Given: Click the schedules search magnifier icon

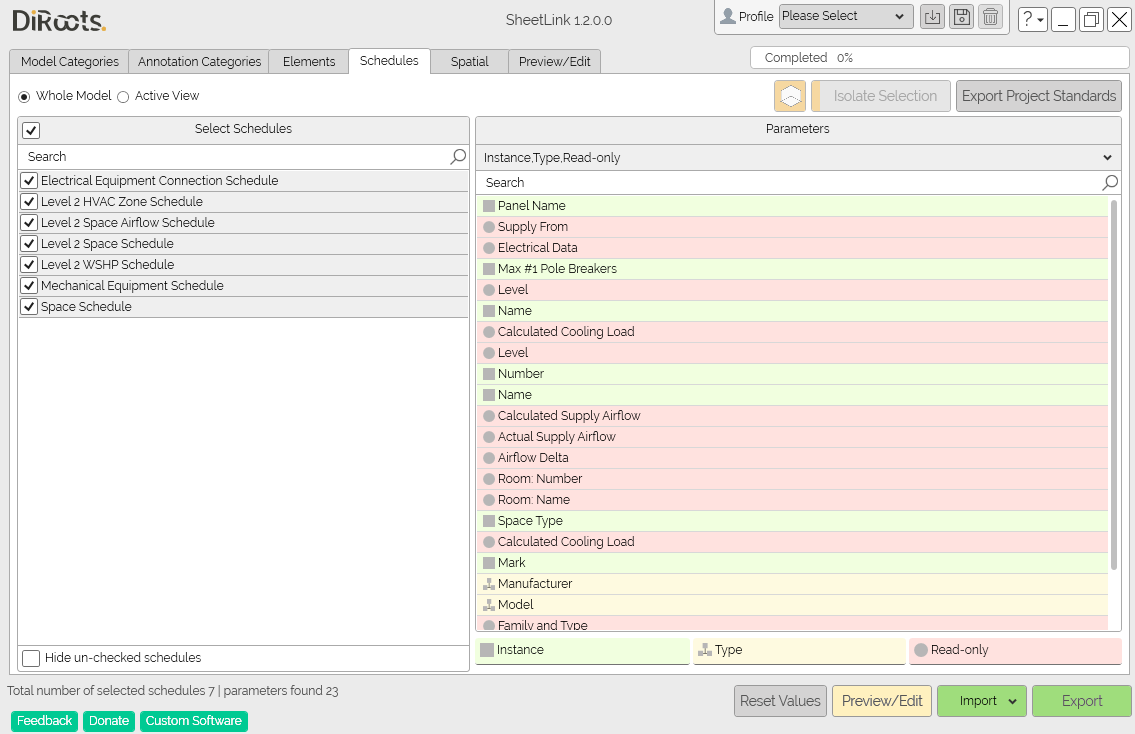Looking at the screenshot, I should click(x=458, y=156).
